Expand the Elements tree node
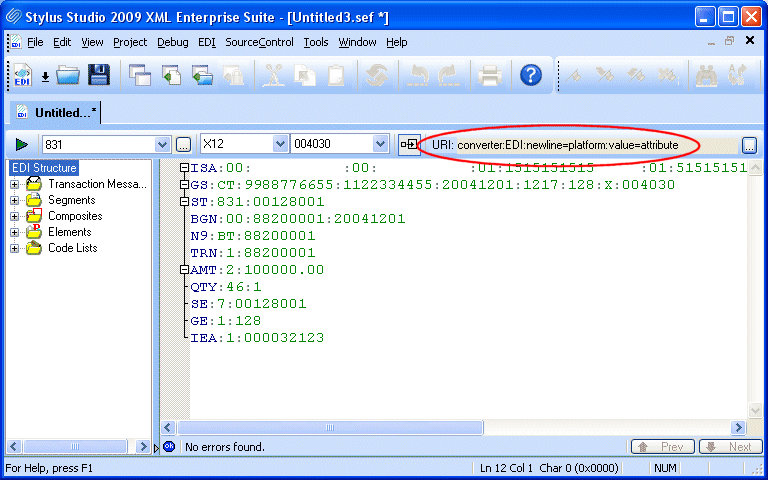Image resolution: width=768 pixels, height=480 pixels. click(14, 232)
